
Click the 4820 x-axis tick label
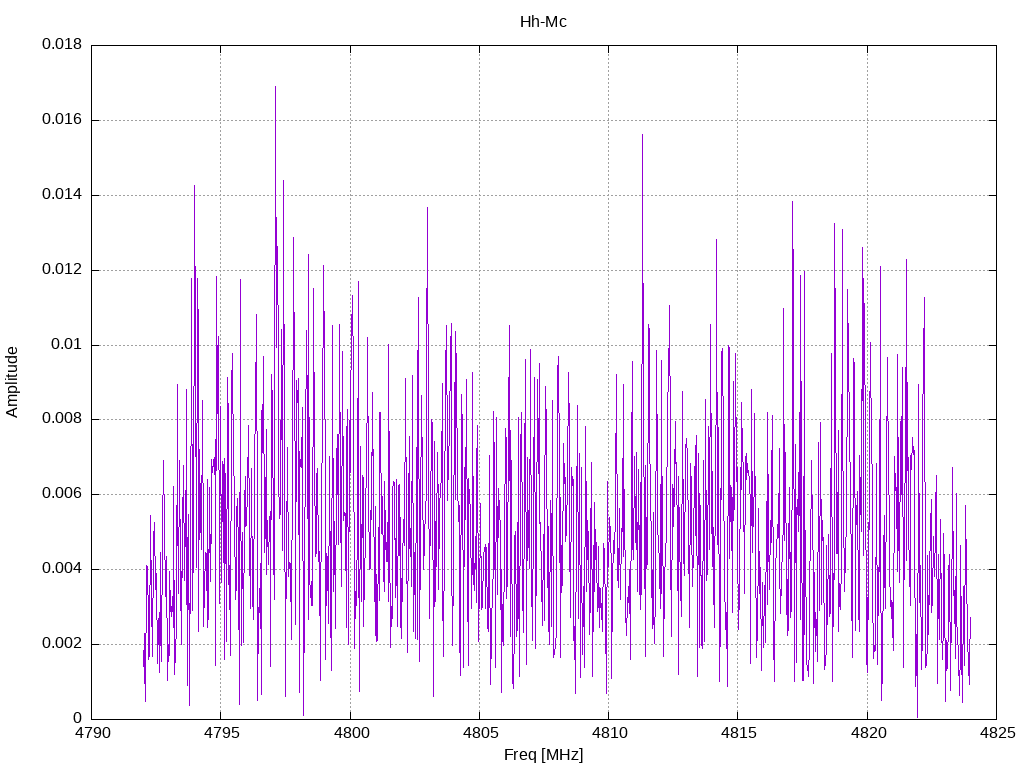click(x=868, y=733)
